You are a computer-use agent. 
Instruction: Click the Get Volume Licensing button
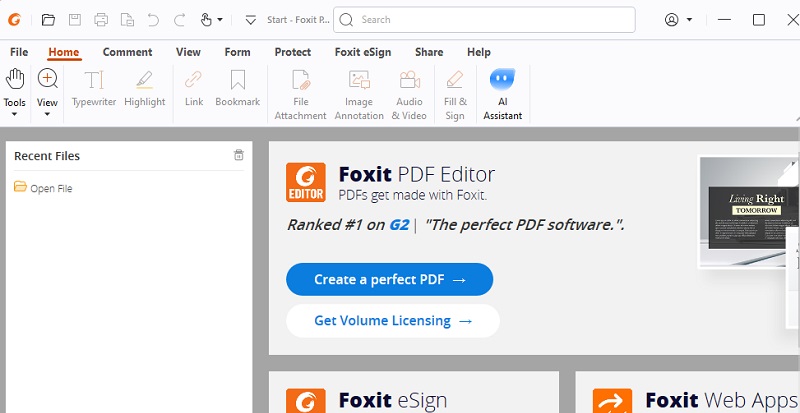click(393, 321)
